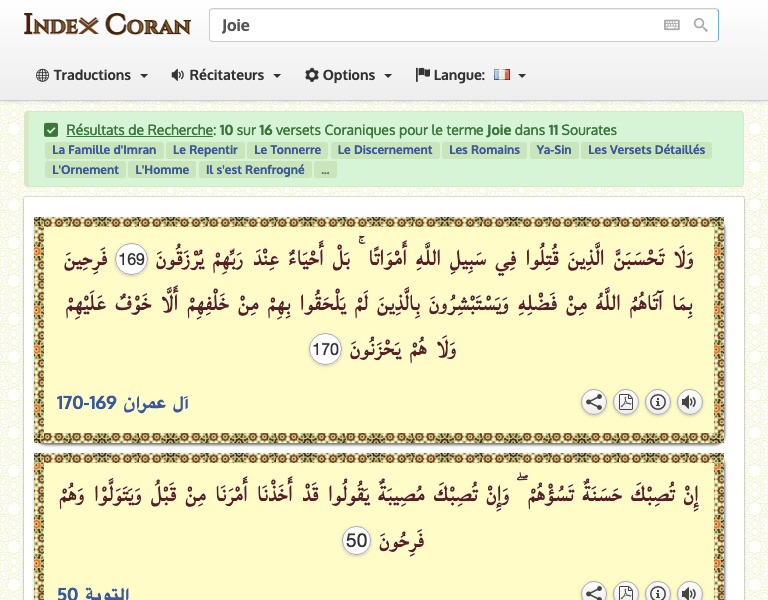Share verse Al Imran 169-170
The width and height of the screenshot is (768, 600).
[594, 402]
